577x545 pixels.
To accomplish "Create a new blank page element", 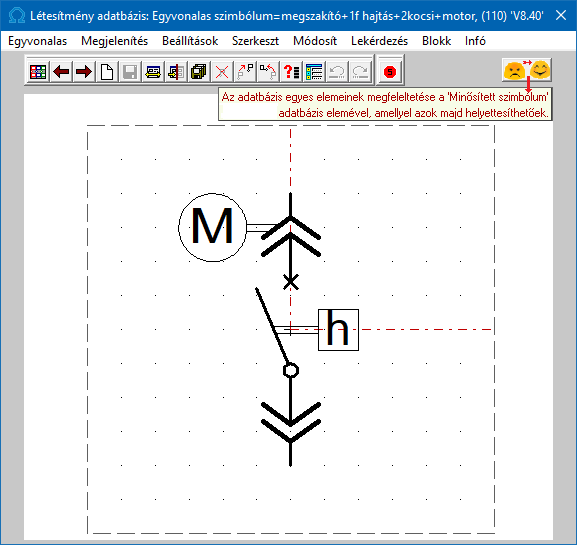I will coord(107,72).
